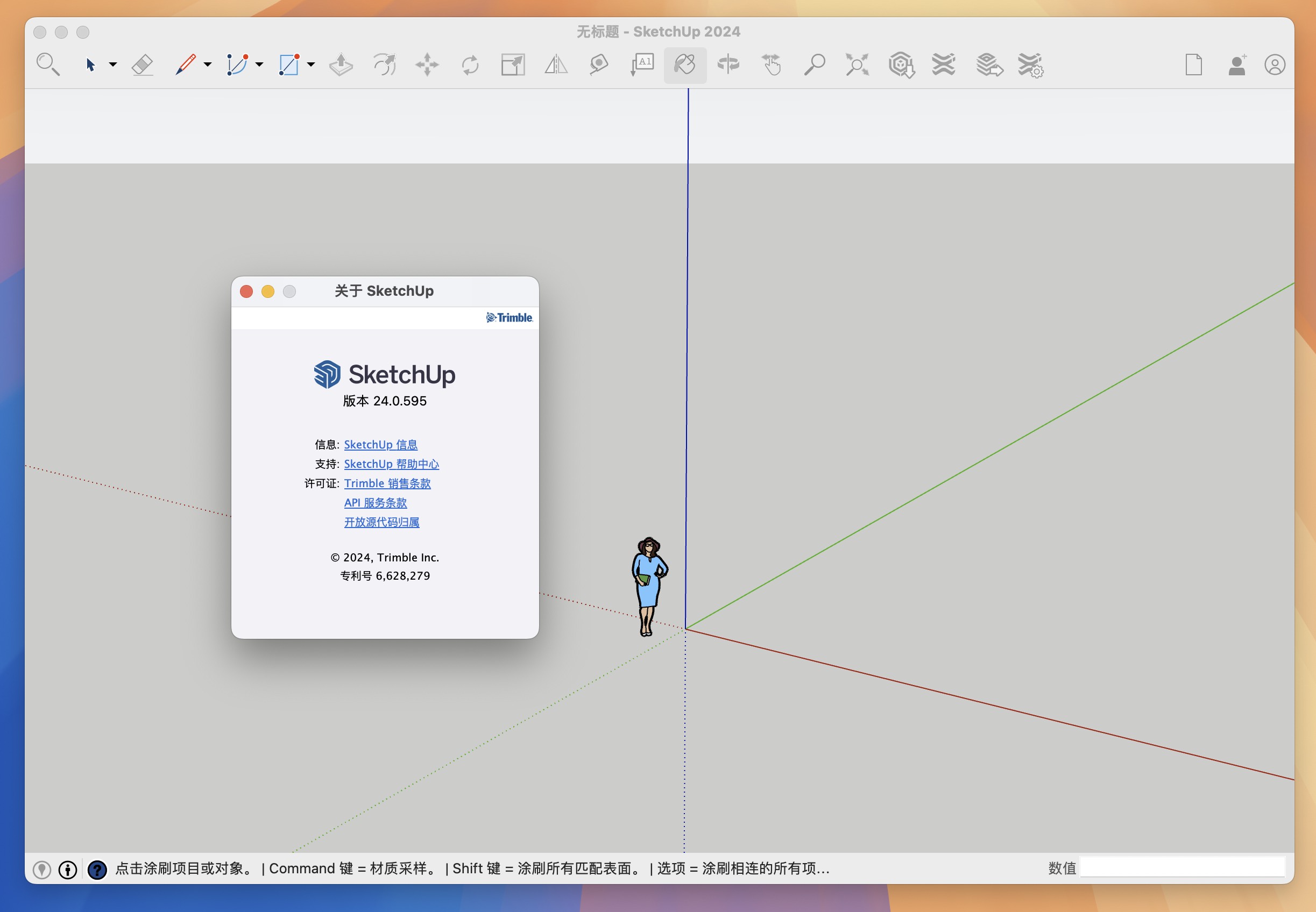Click the human scale figure in viewport
Image resolution: width=1316 pixels, height=912 pixels.
pos(649,586)
